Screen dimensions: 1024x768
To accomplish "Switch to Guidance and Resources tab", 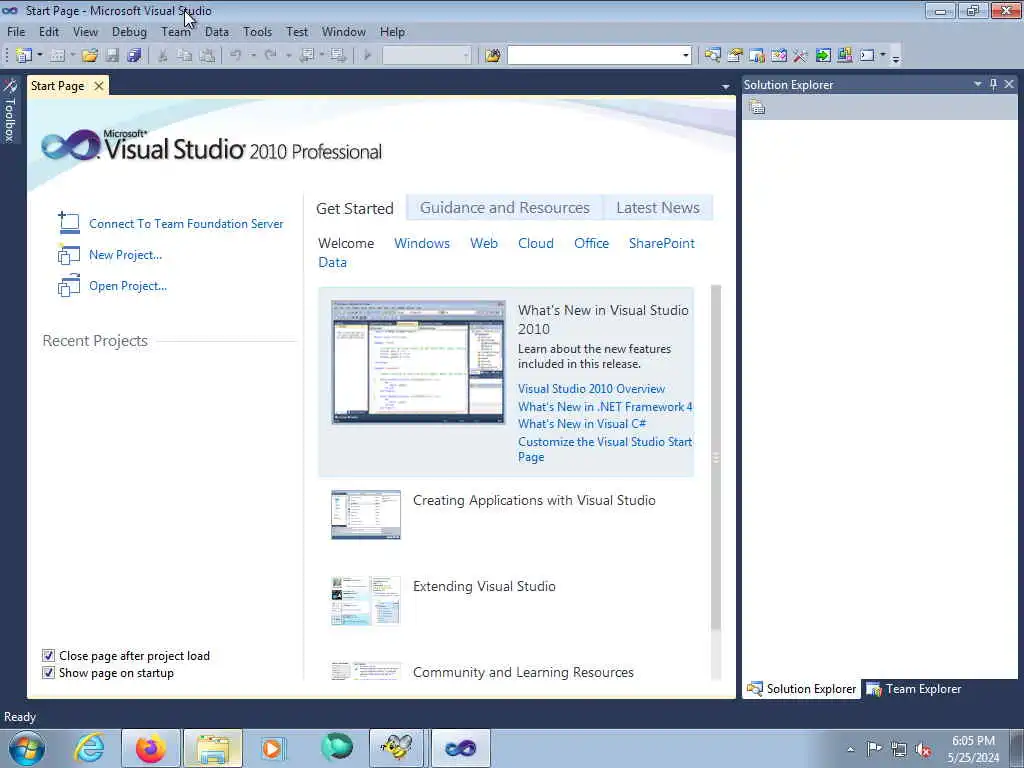I will coord(504,208).
